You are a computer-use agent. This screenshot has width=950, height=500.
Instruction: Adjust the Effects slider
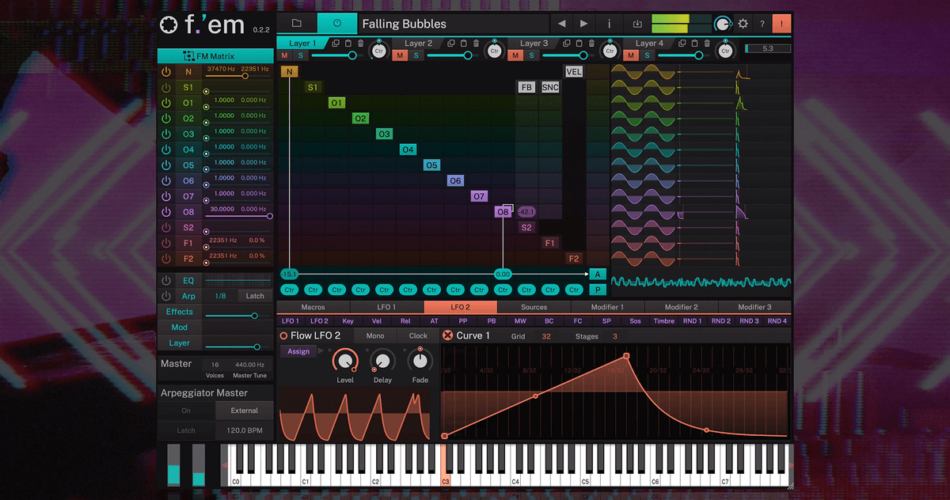click(254, 316)
